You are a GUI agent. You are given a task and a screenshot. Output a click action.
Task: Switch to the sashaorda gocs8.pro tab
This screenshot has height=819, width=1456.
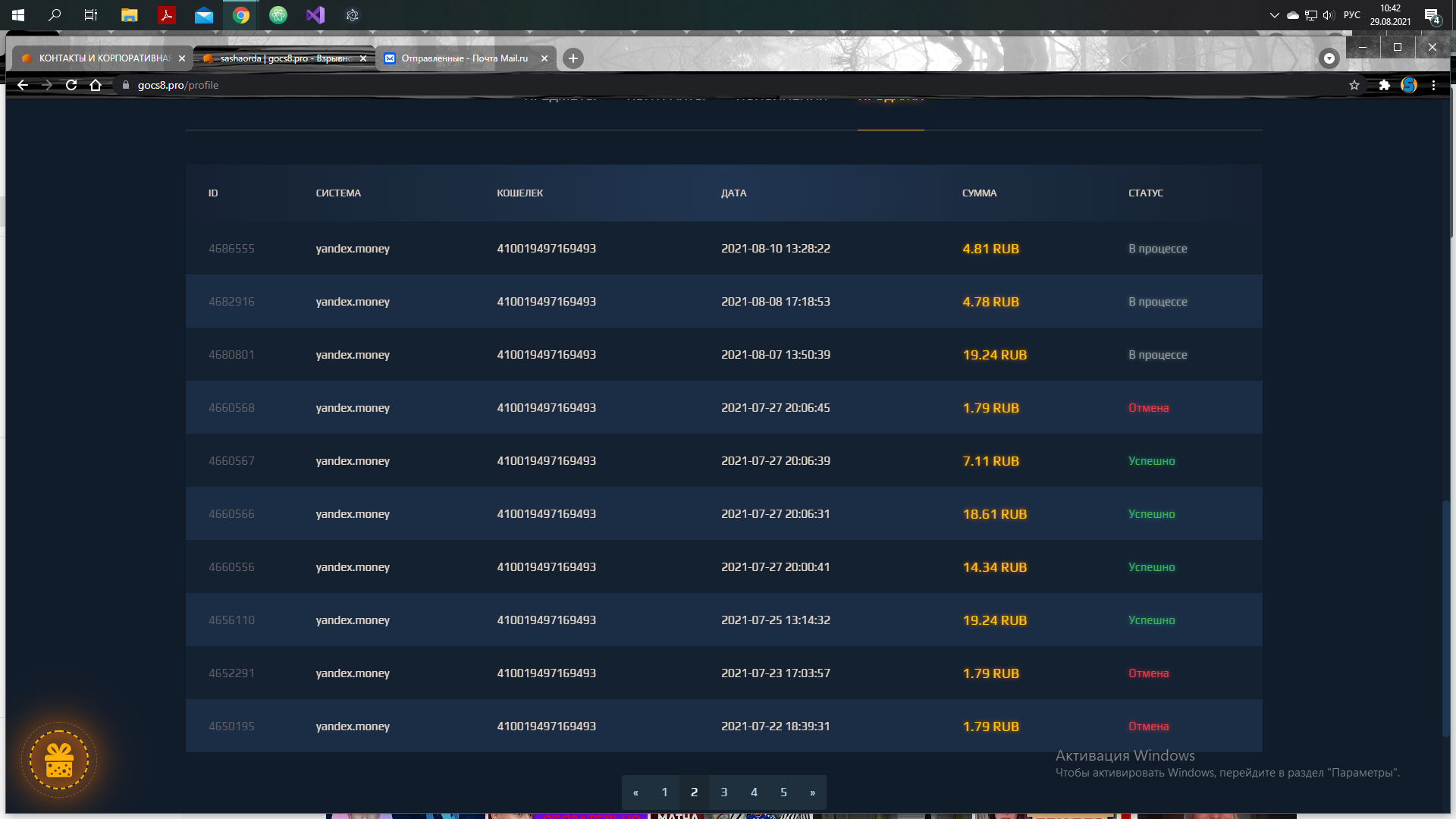point(285,58)
